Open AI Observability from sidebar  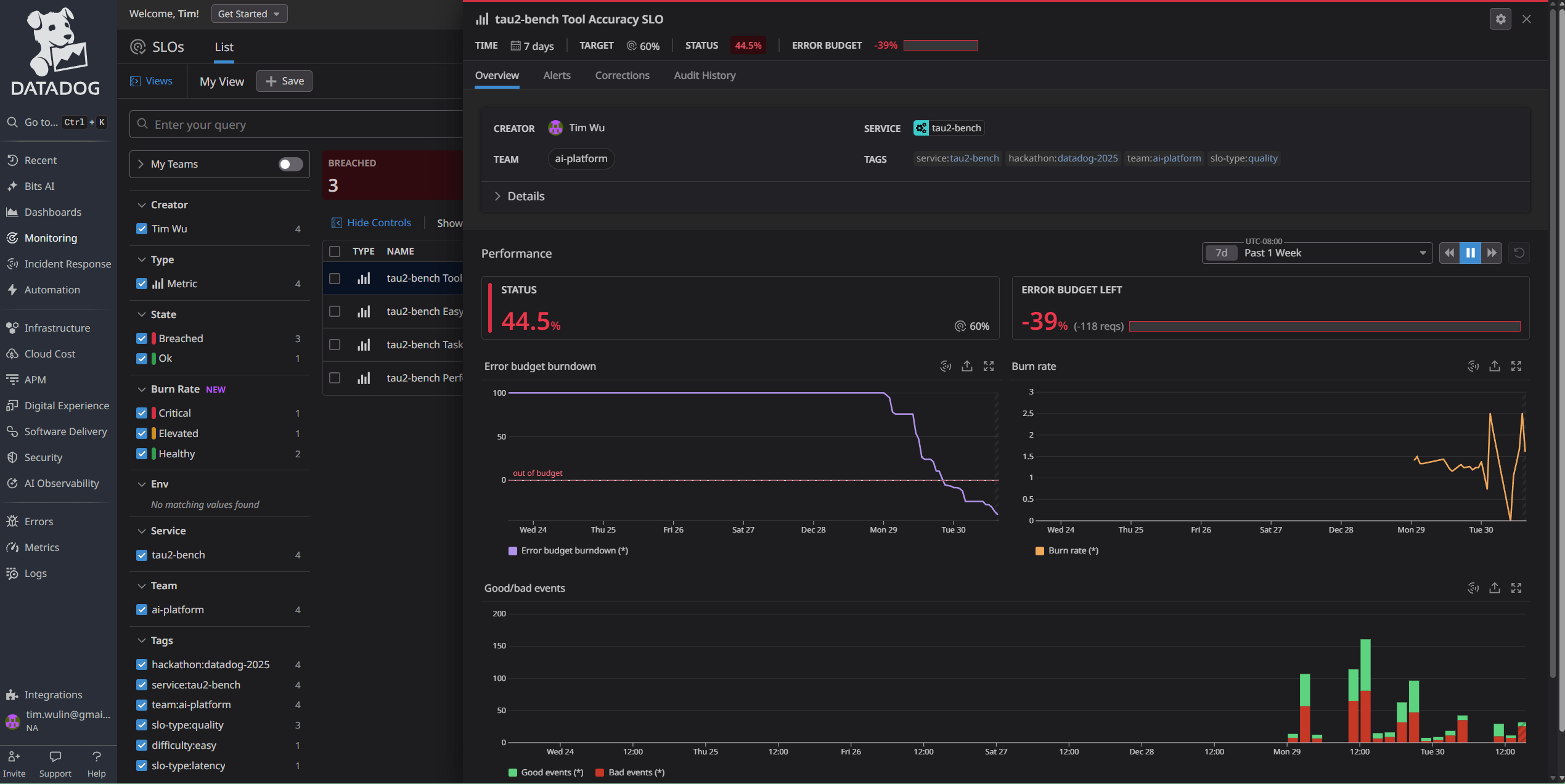[x=61, y=483]
